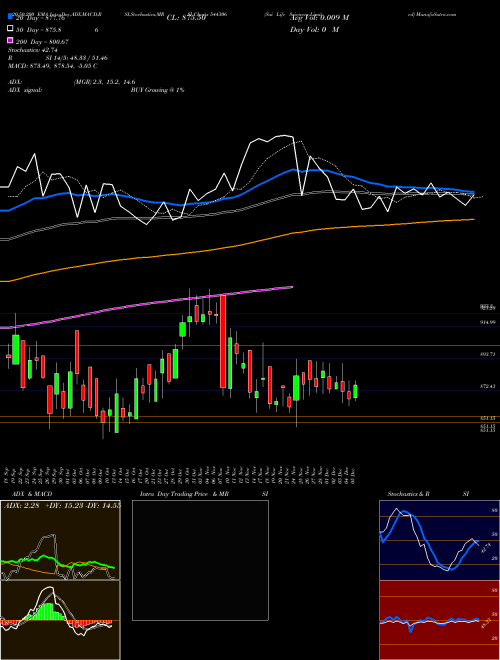Image resolution: width=500 pixels, height=660 pixels.
Task: Click the magenta 200 Day line over candles
Action: (146, 306)
